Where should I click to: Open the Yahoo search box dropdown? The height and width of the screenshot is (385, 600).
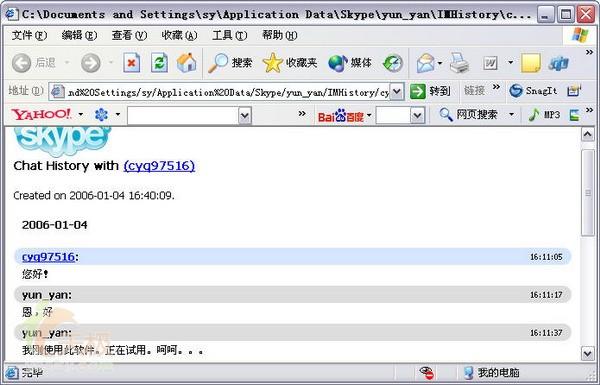point(245,115)
